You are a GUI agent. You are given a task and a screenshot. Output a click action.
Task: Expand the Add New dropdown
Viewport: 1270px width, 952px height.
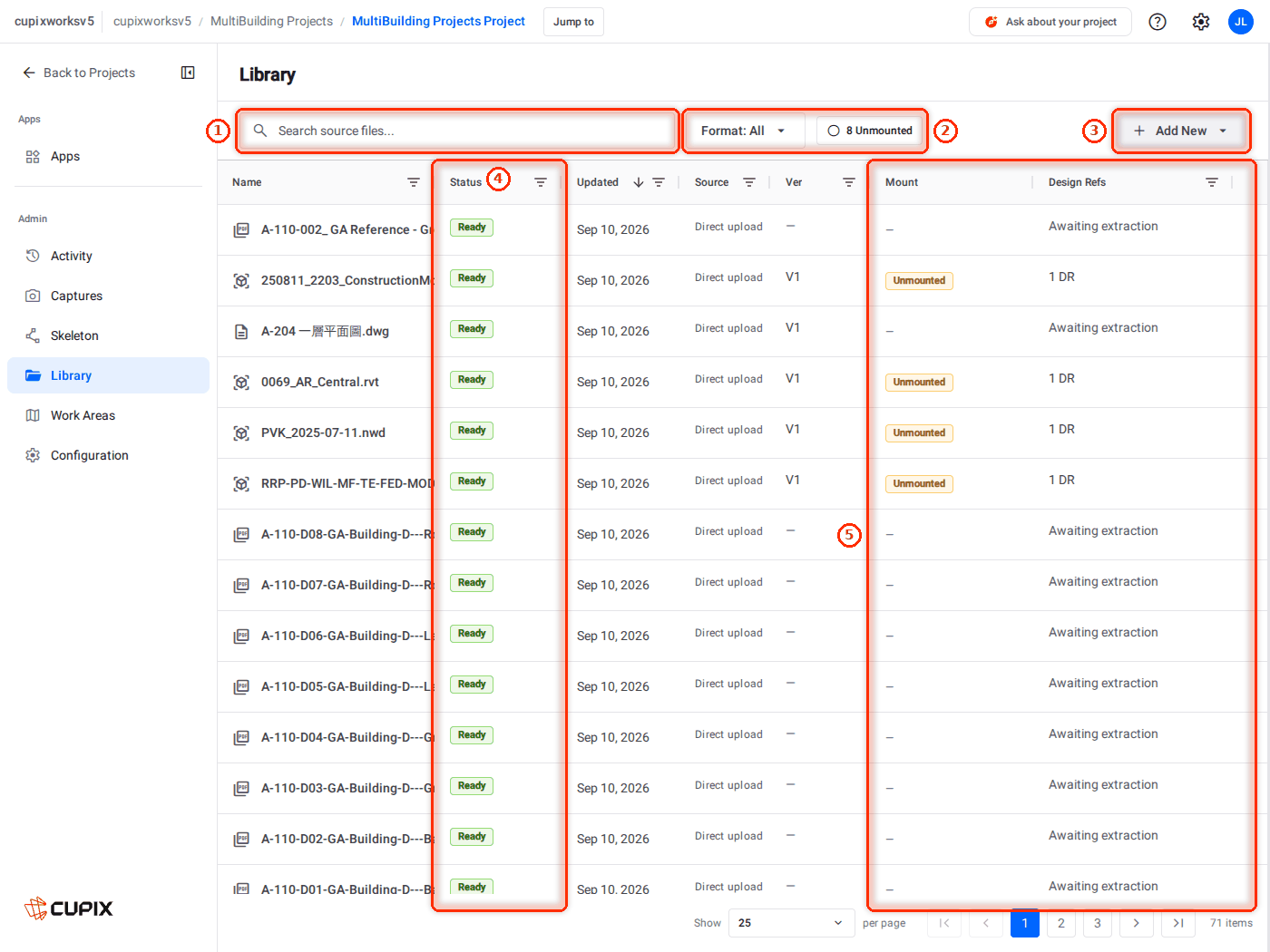[1181, 131]
